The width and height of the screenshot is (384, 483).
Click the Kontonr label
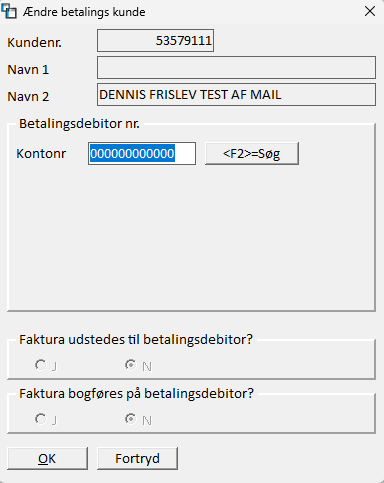pyautogui.click(x=41, y=154)
